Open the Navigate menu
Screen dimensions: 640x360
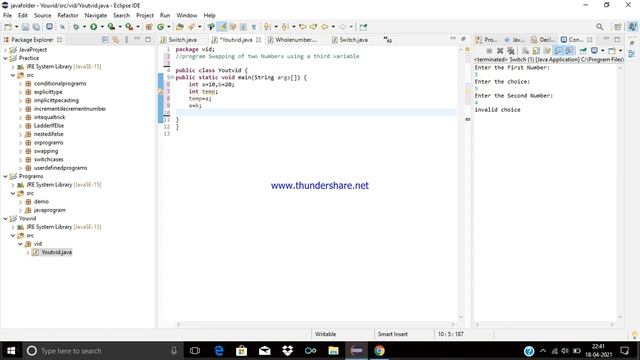96,16
